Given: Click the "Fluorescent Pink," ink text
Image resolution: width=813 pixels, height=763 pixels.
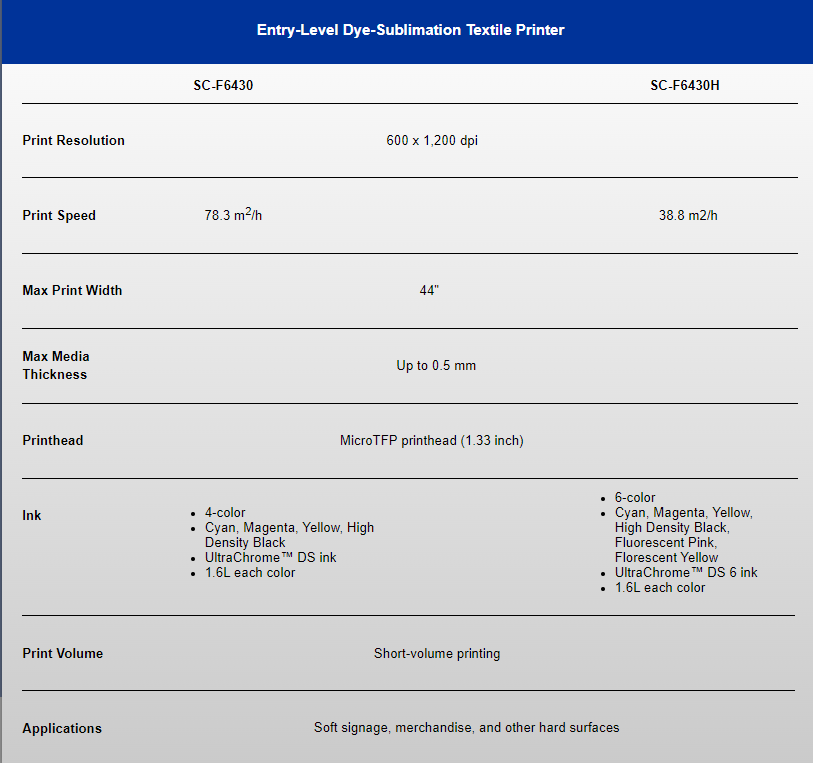Looking at the screenshot, I should (x=666, y=542).
